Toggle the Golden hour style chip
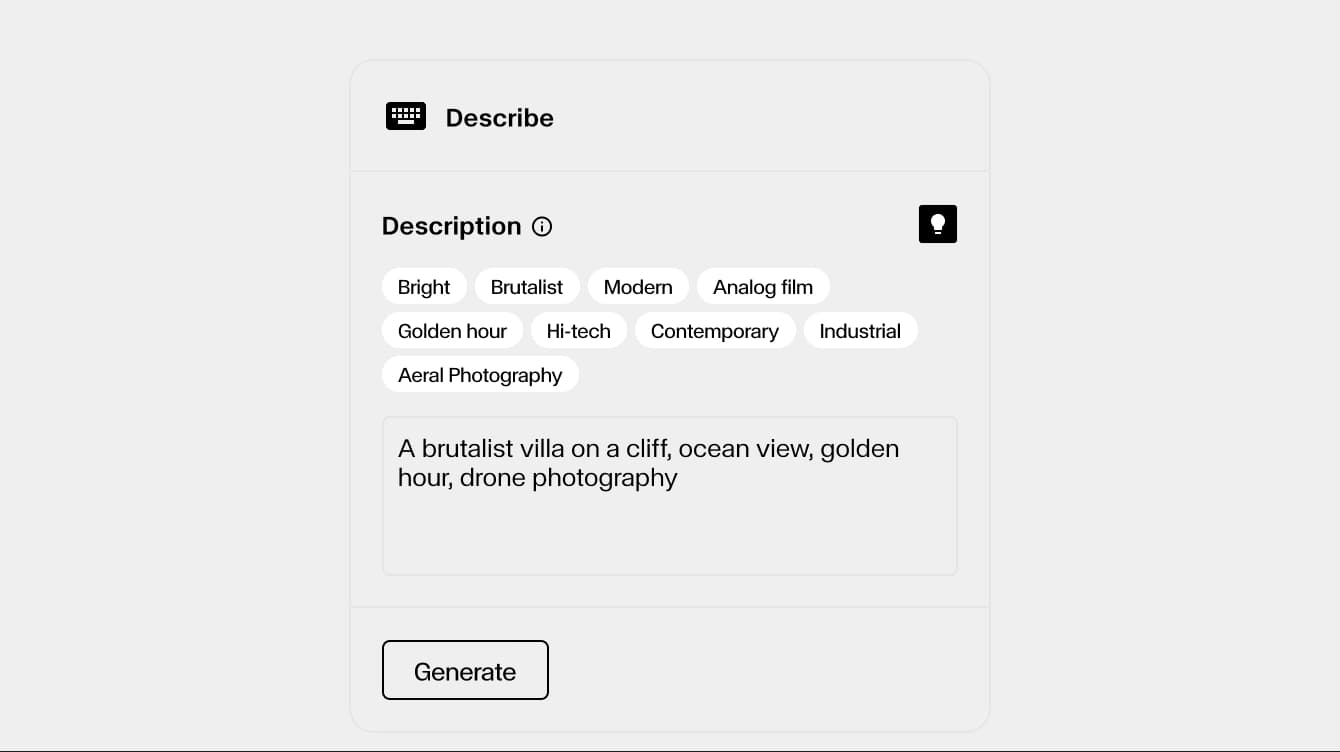Viewport: 1340px width, 752px height. [452, 330]
